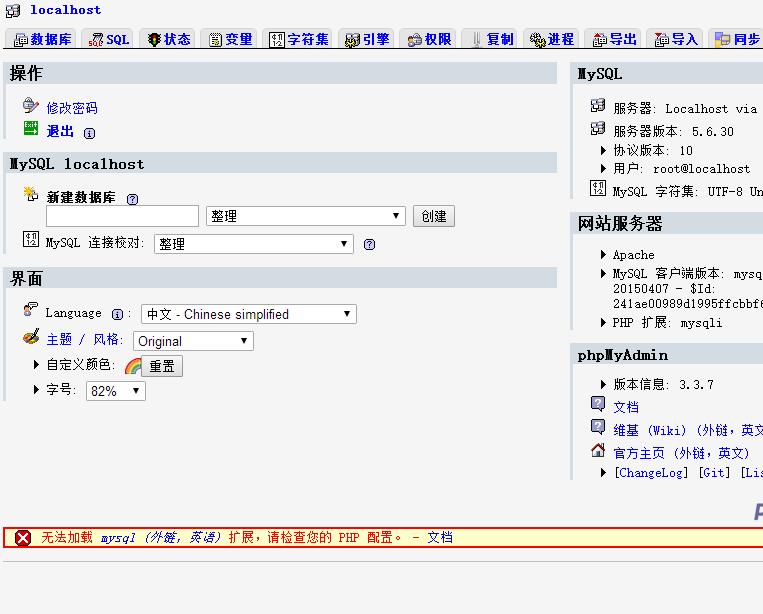Open help icon next to 新建数据库
The image size is (763, 614).
coord(132,199)
